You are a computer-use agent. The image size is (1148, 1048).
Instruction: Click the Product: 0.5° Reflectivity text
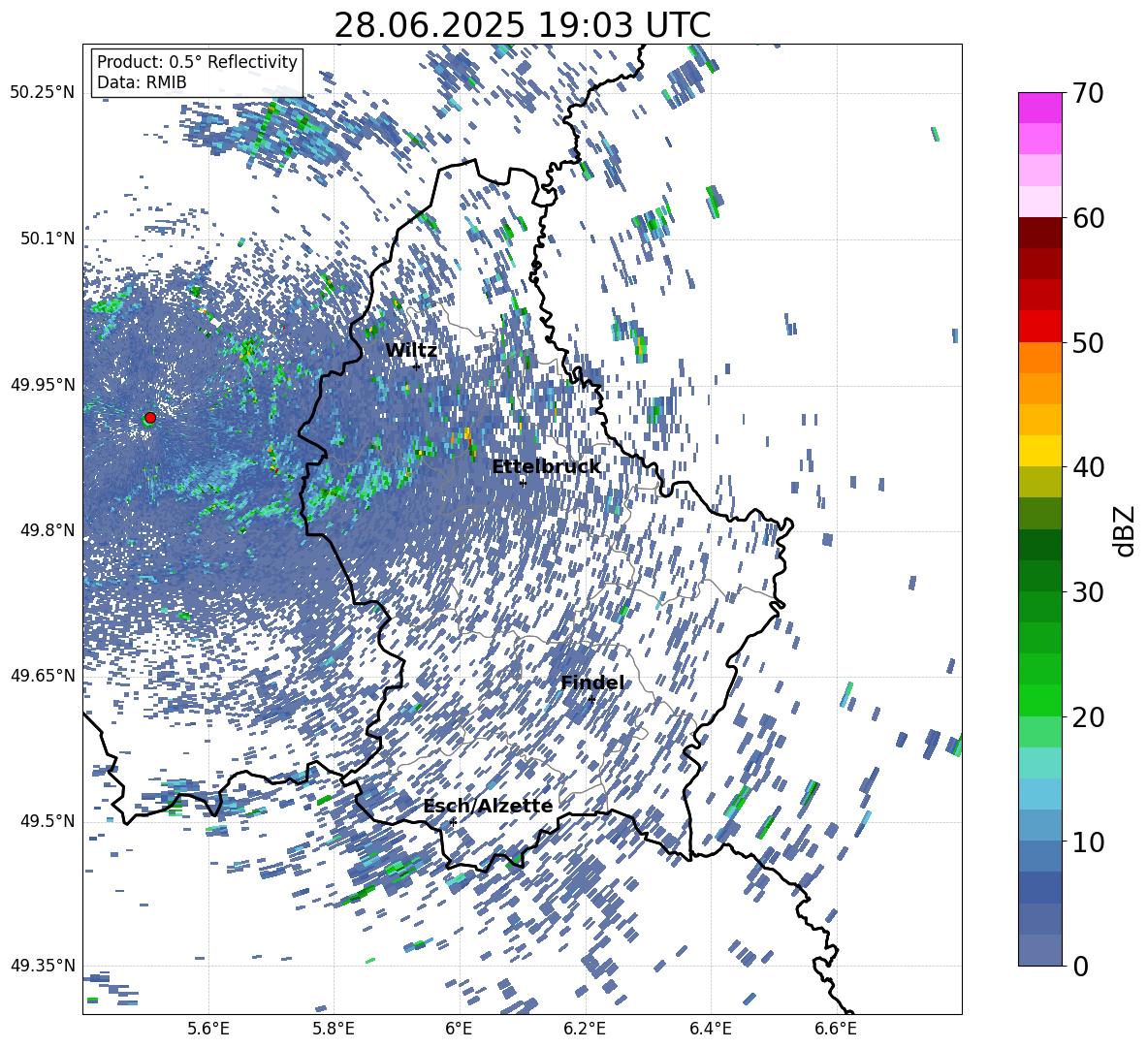(197, 61)
